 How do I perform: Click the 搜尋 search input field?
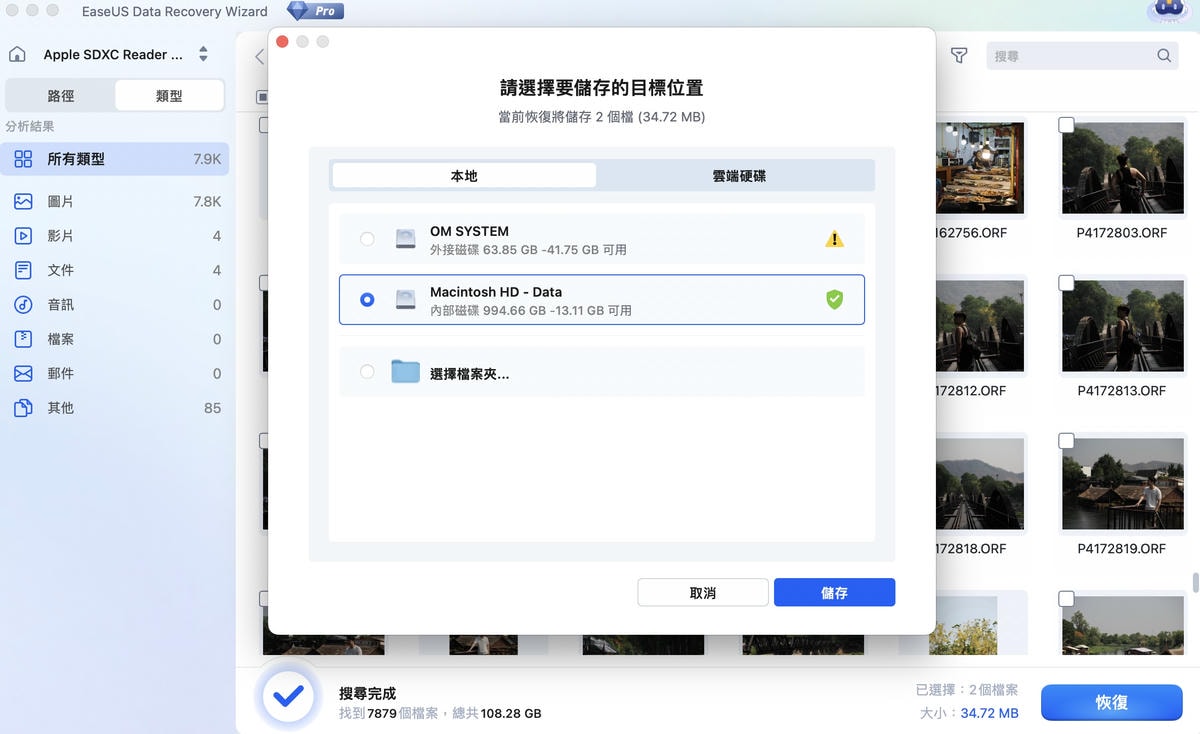1070,56
